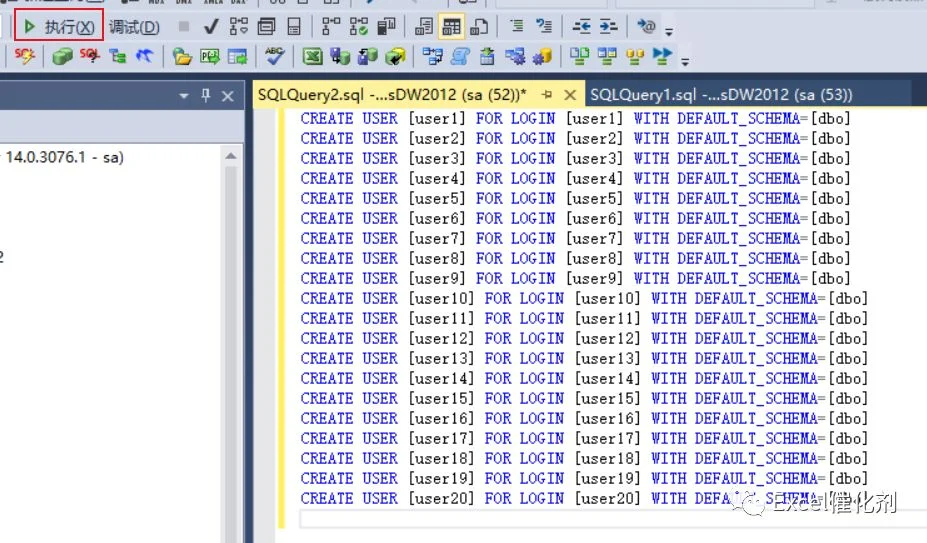Click the green Excel export icon
This screenshot has width=927, height=543.
(x=312, y=56)
